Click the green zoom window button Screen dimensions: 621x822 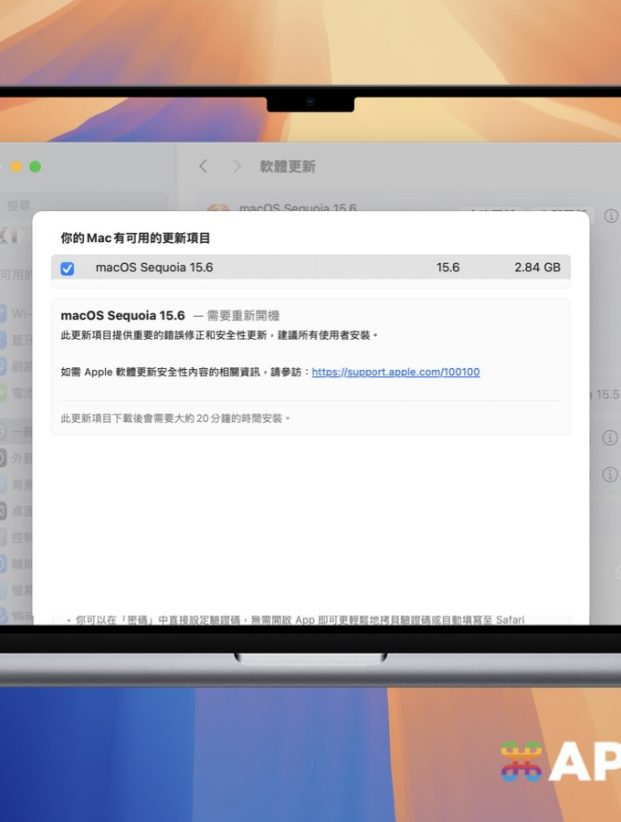[x=35, y=166]
